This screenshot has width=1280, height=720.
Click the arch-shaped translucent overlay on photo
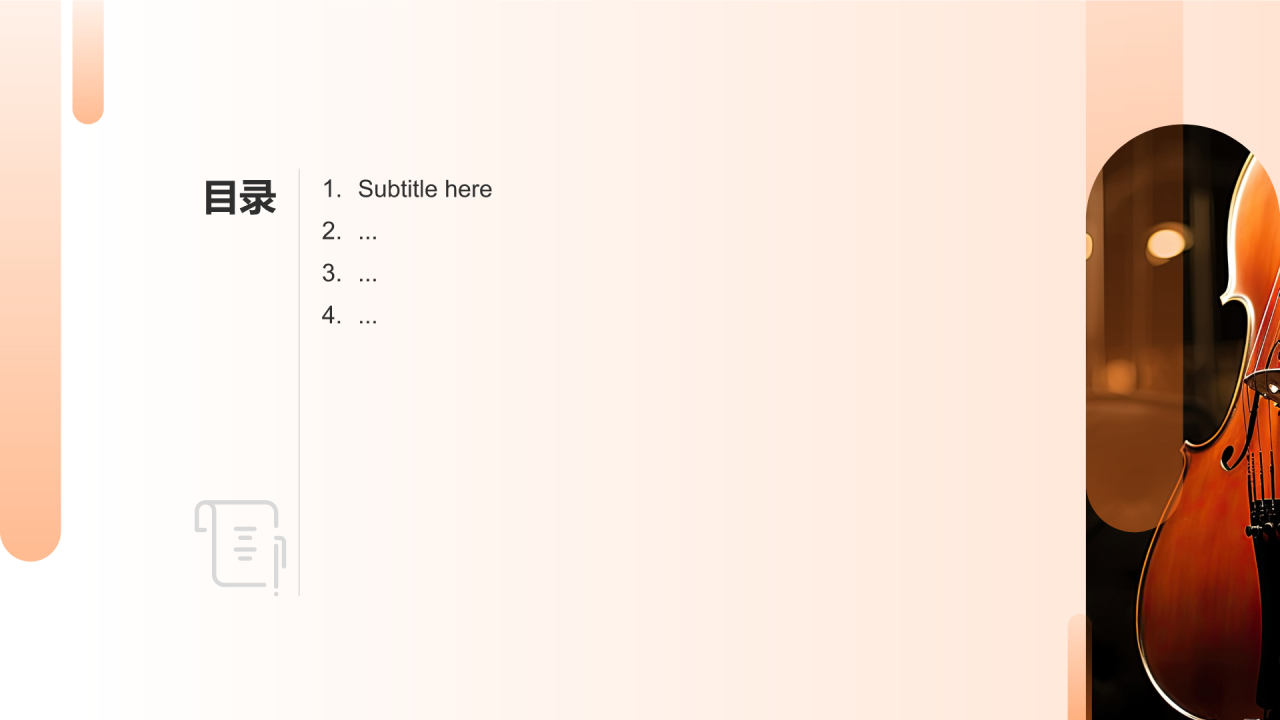coord(1134,330)
